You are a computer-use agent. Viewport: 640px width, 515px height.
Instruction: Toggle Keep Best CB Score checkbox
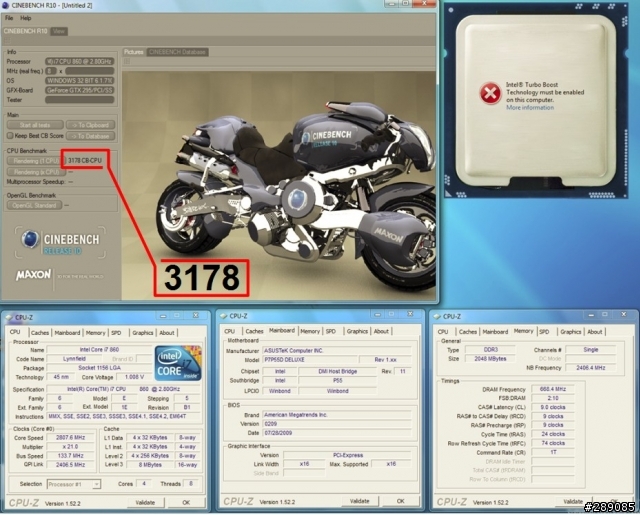10,135
